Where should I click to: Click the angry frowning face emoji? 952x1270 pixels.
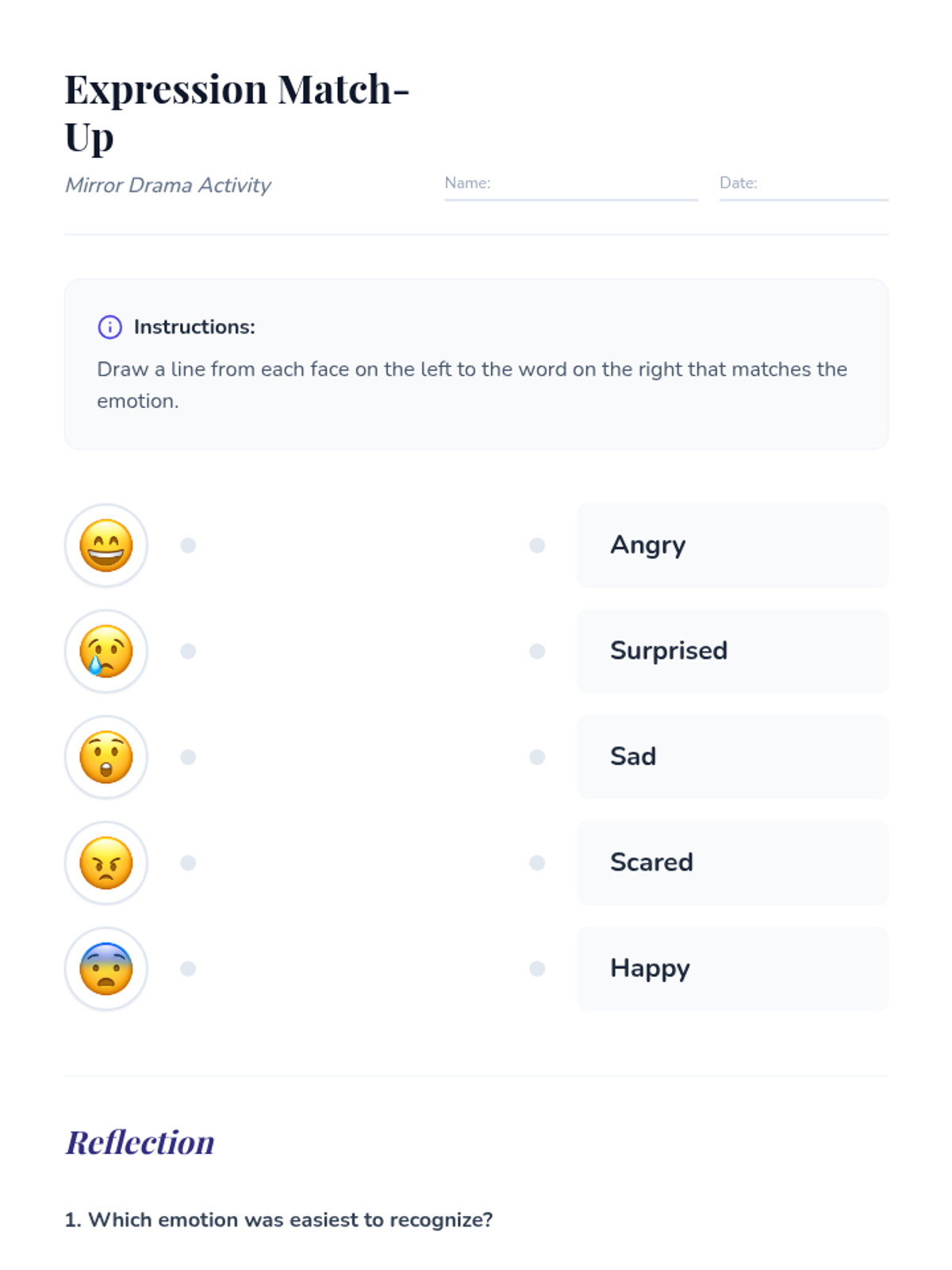tap(106, 863)
